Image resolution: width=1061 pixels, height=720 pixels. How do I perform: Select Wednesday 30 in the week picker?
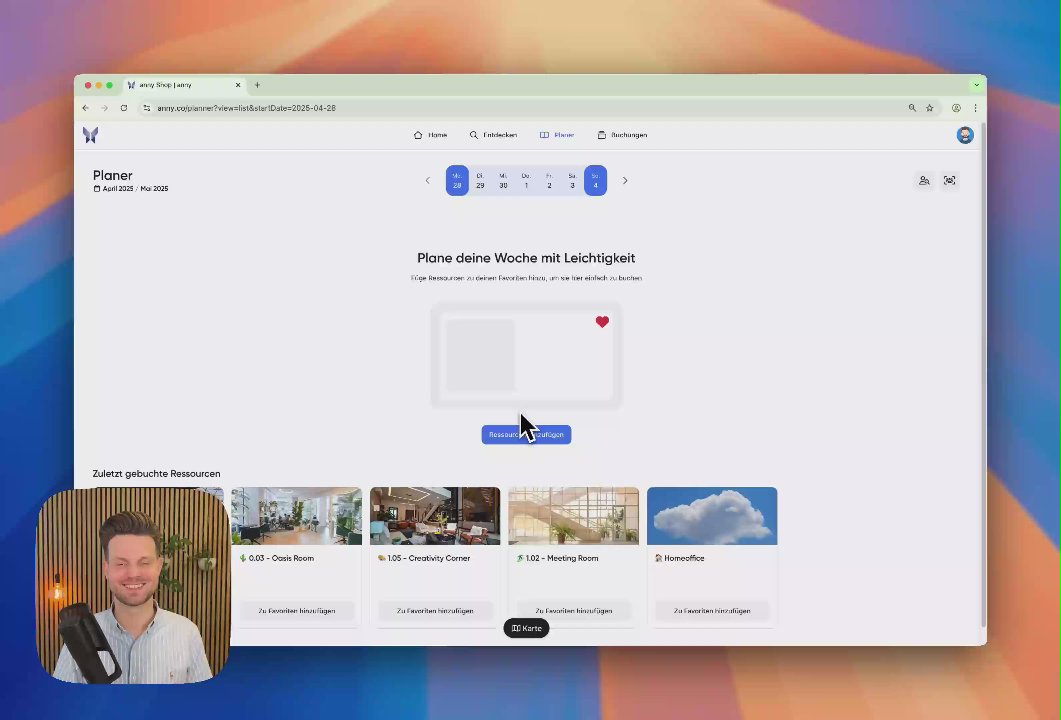(x=503, y=181)
